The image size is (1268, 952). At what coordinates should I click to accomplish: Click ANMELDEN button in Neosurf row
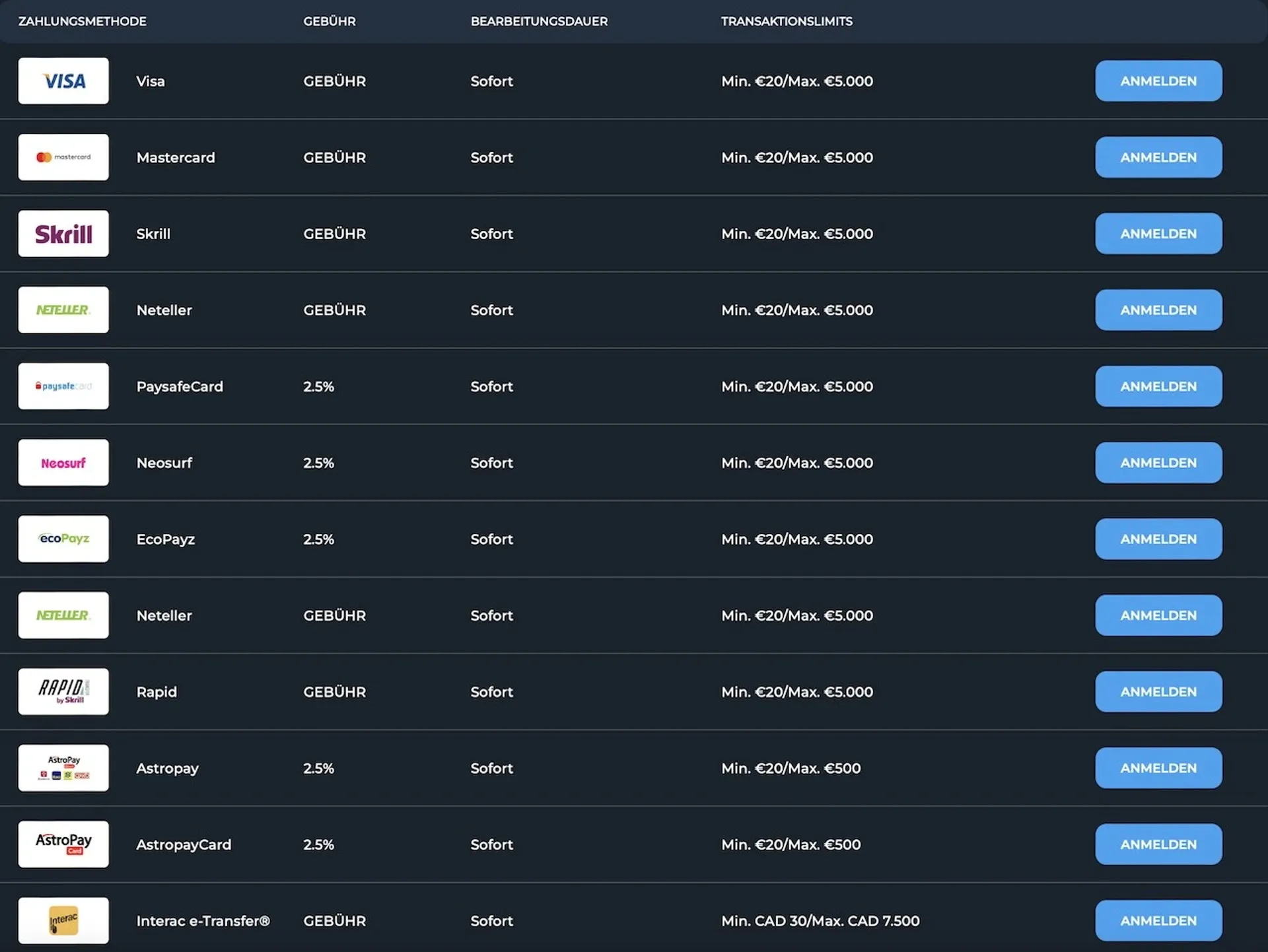click(x=1158, y=463)
